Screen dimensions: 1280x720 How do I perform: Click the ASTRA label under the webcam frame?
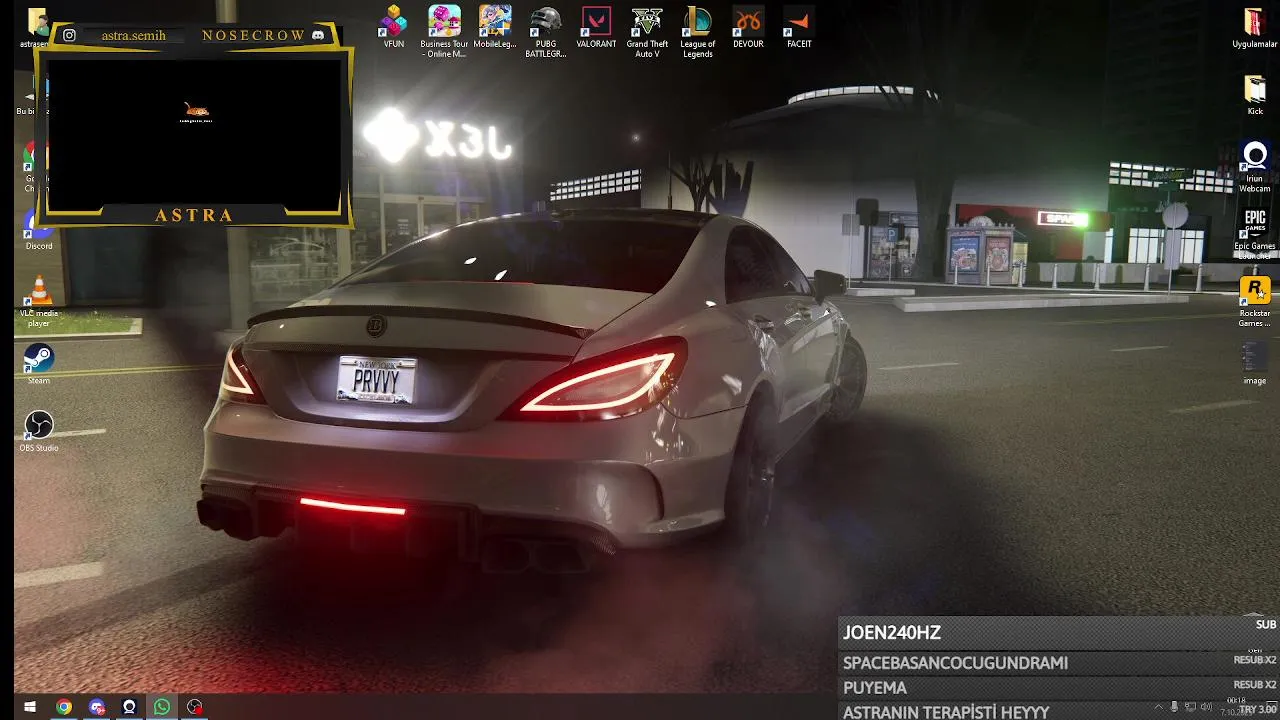click(195, 215)
